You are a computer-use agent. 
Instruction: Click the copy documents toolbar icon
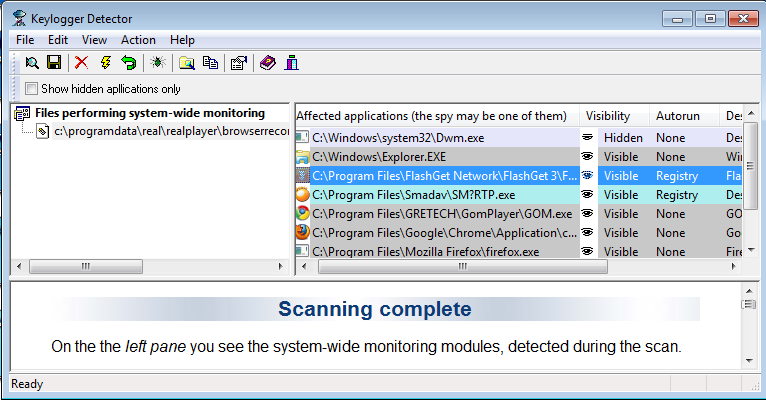(211, 63)
